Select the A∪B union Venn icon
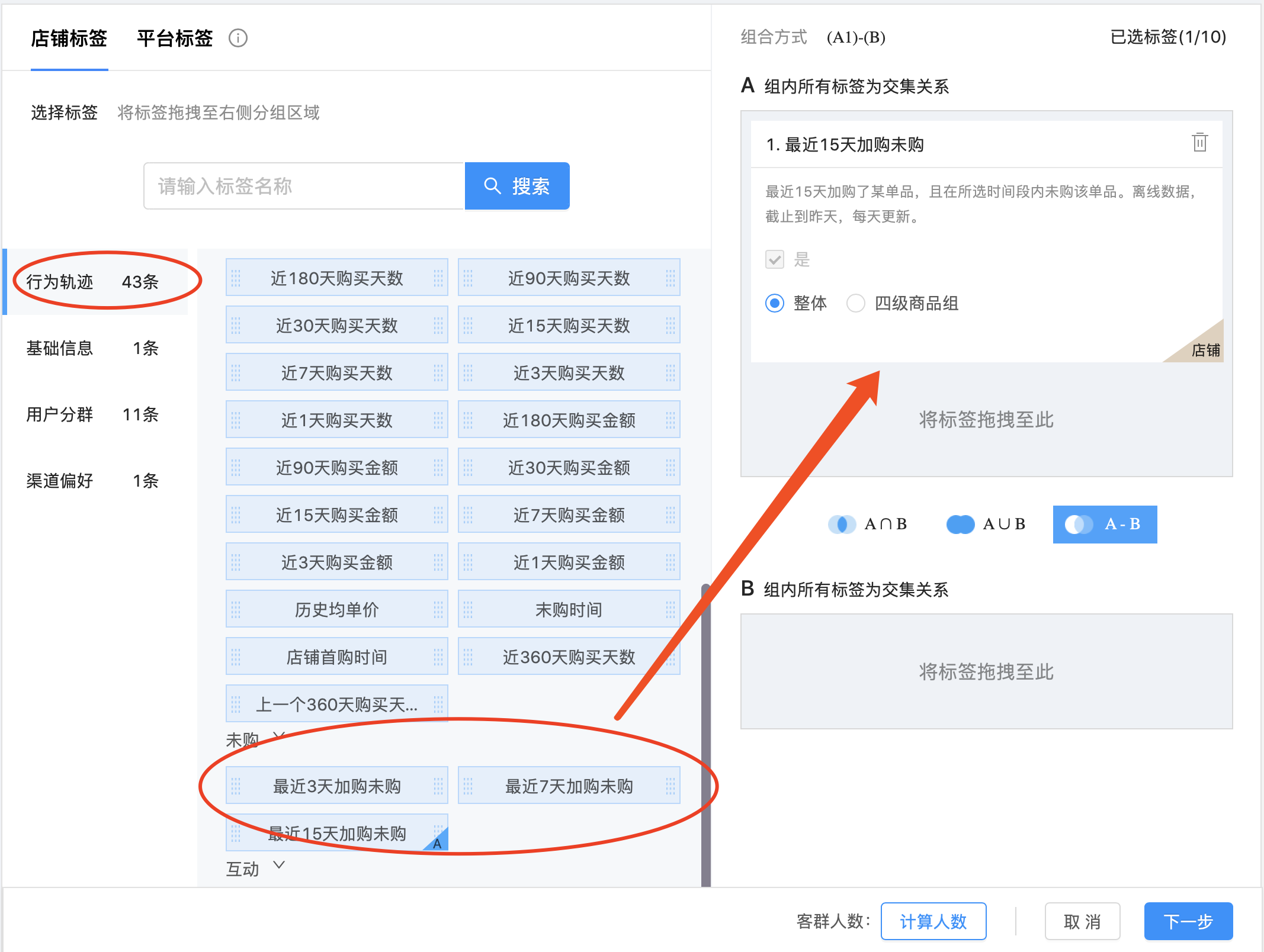The height and width of the screenshot is (952, 1264). coord(960,524)
